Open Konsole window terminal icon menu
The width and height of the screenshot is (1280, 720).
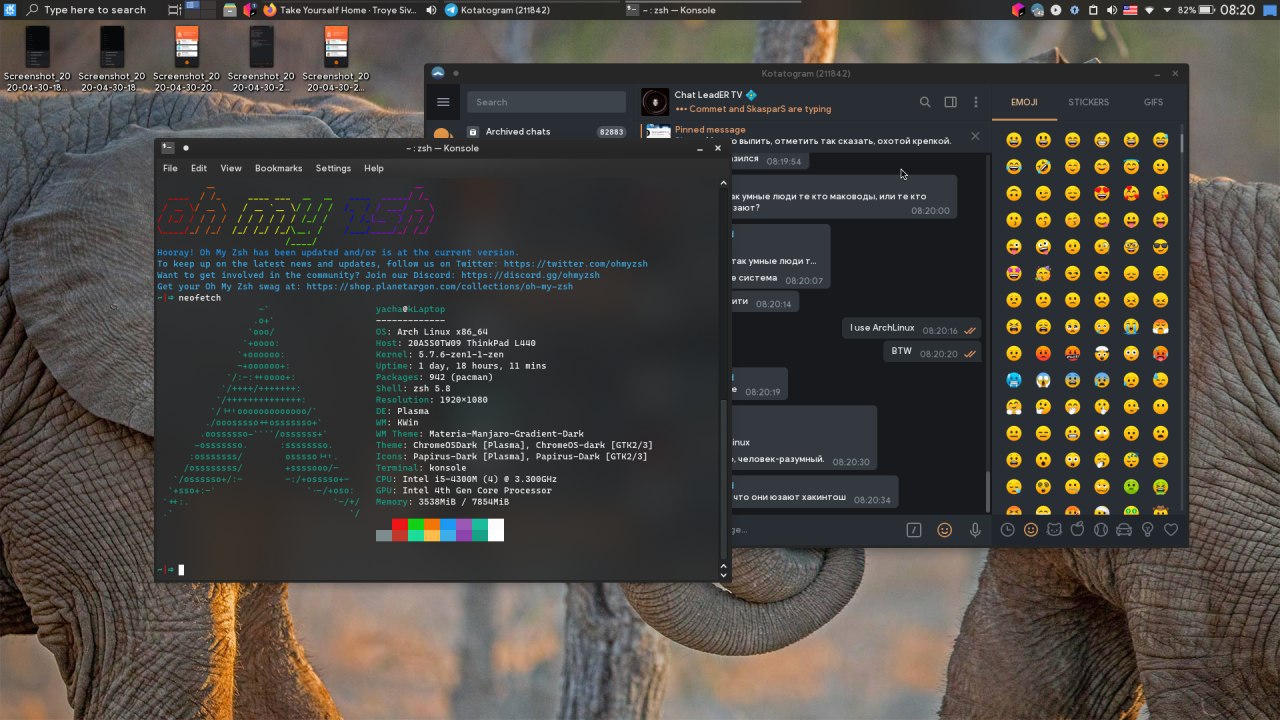(x=167, y=148)
